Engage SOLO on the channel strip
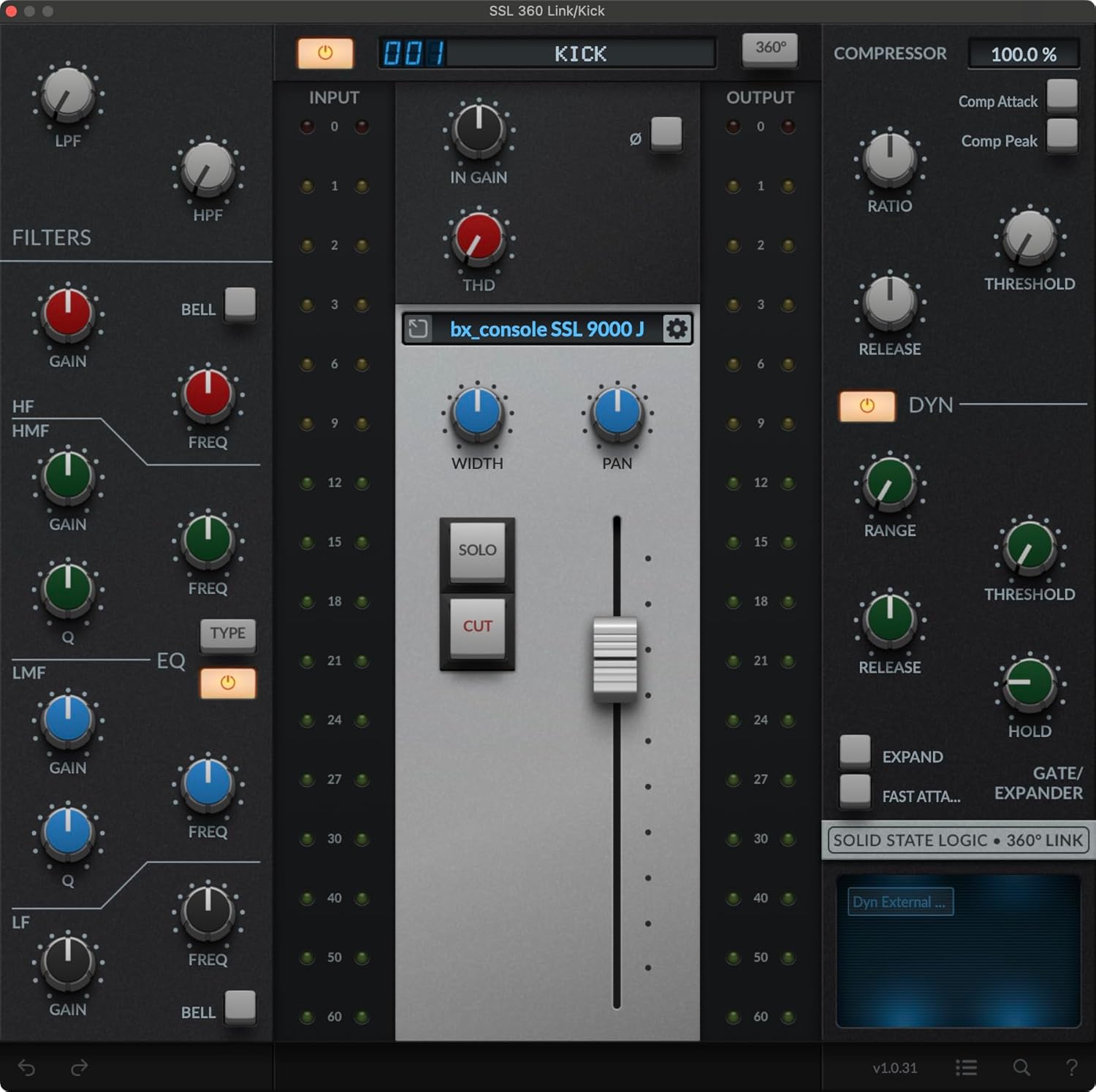This screenshot has height=1092, width=1096. (476, 551)
